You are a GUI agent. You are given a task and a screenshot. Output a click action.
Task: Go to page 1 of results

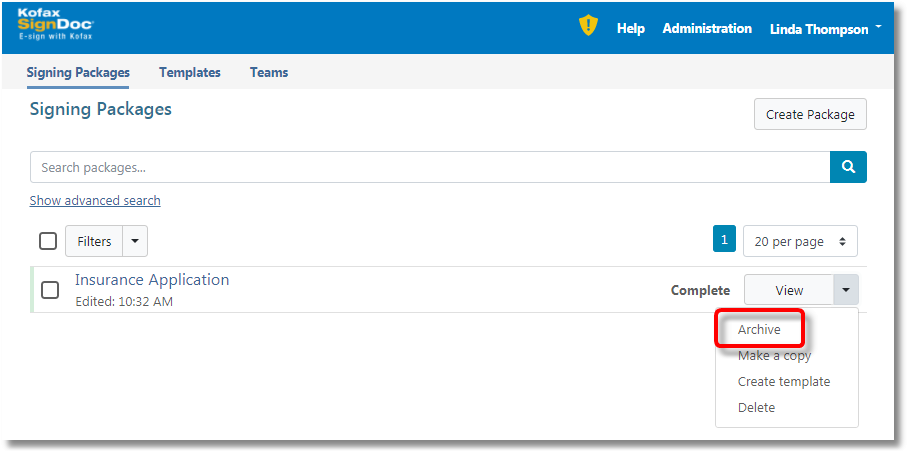724,240
